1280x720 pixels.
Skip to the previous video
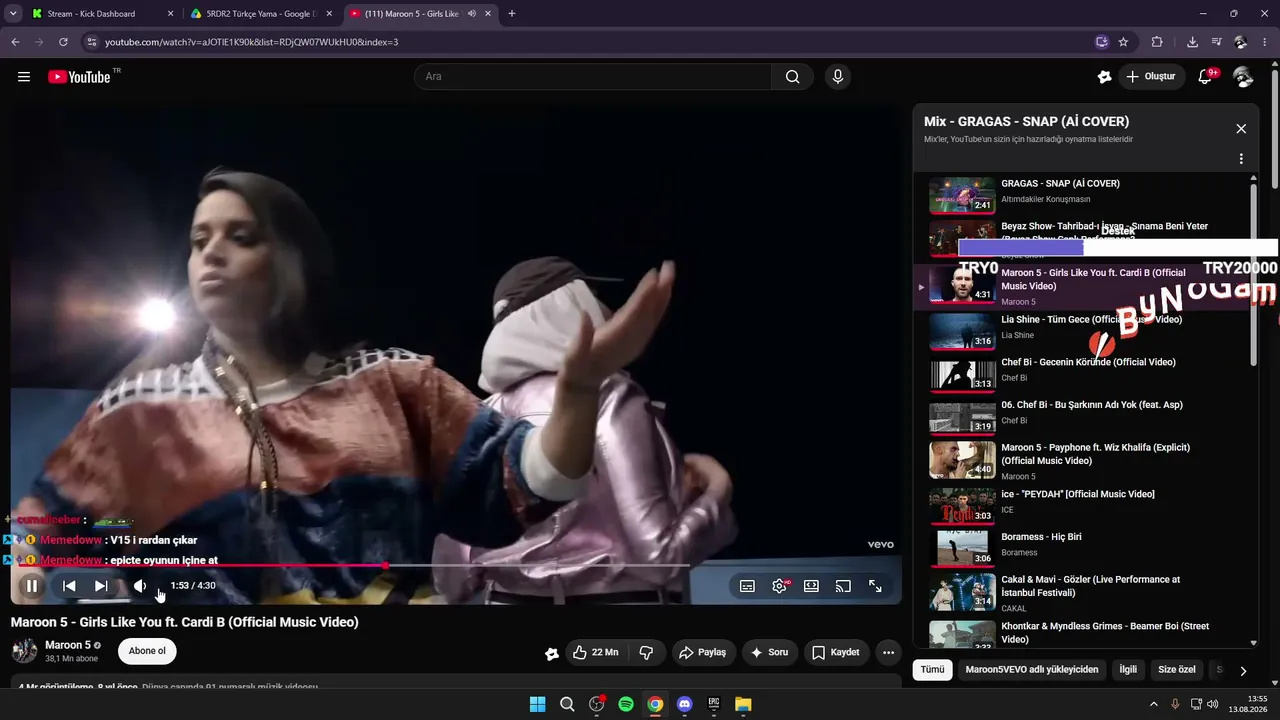tap(69, 586)
